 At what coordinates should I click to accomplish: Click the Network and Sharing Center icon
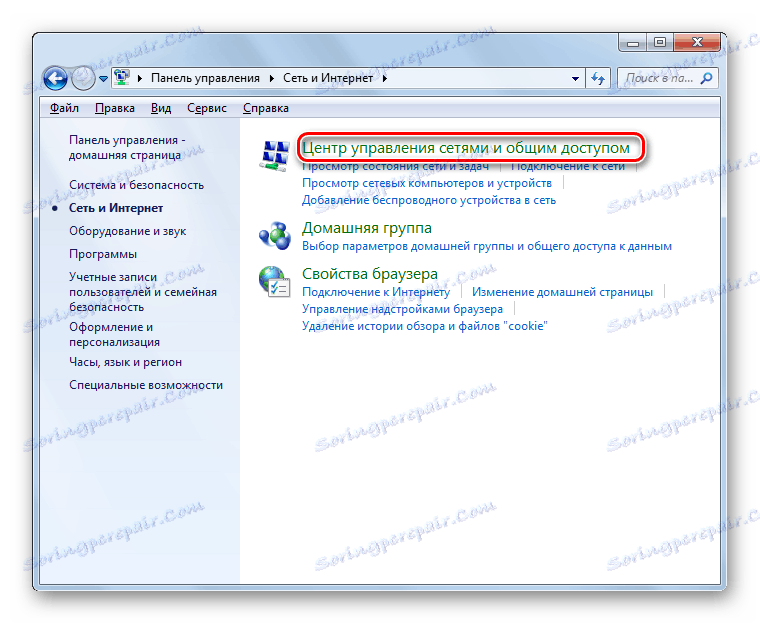[x=275, y=155]
